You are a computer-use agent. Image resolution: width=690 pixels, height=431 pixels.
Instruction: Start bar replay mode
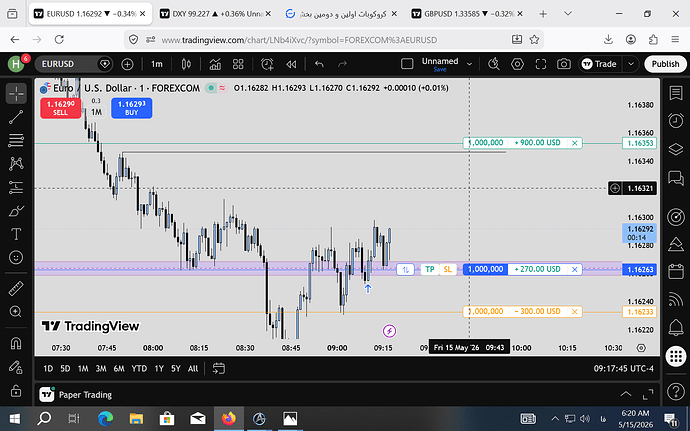(291, 64)
